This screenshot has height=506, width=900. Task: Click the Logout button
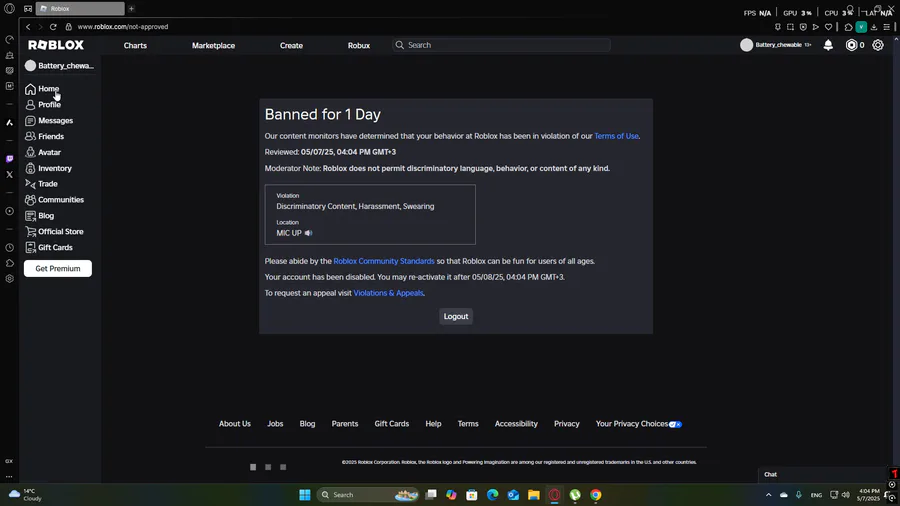(x=456, y=317)
